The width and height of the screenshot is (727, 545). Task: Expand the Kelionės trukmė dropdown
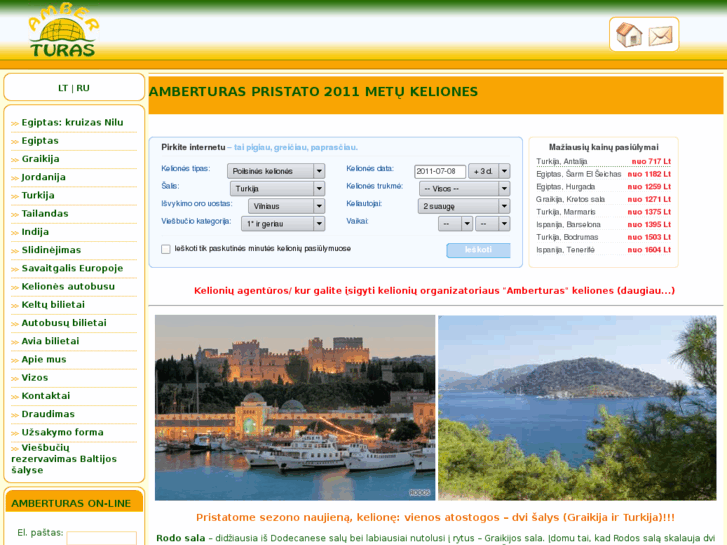tap(465, 189)
